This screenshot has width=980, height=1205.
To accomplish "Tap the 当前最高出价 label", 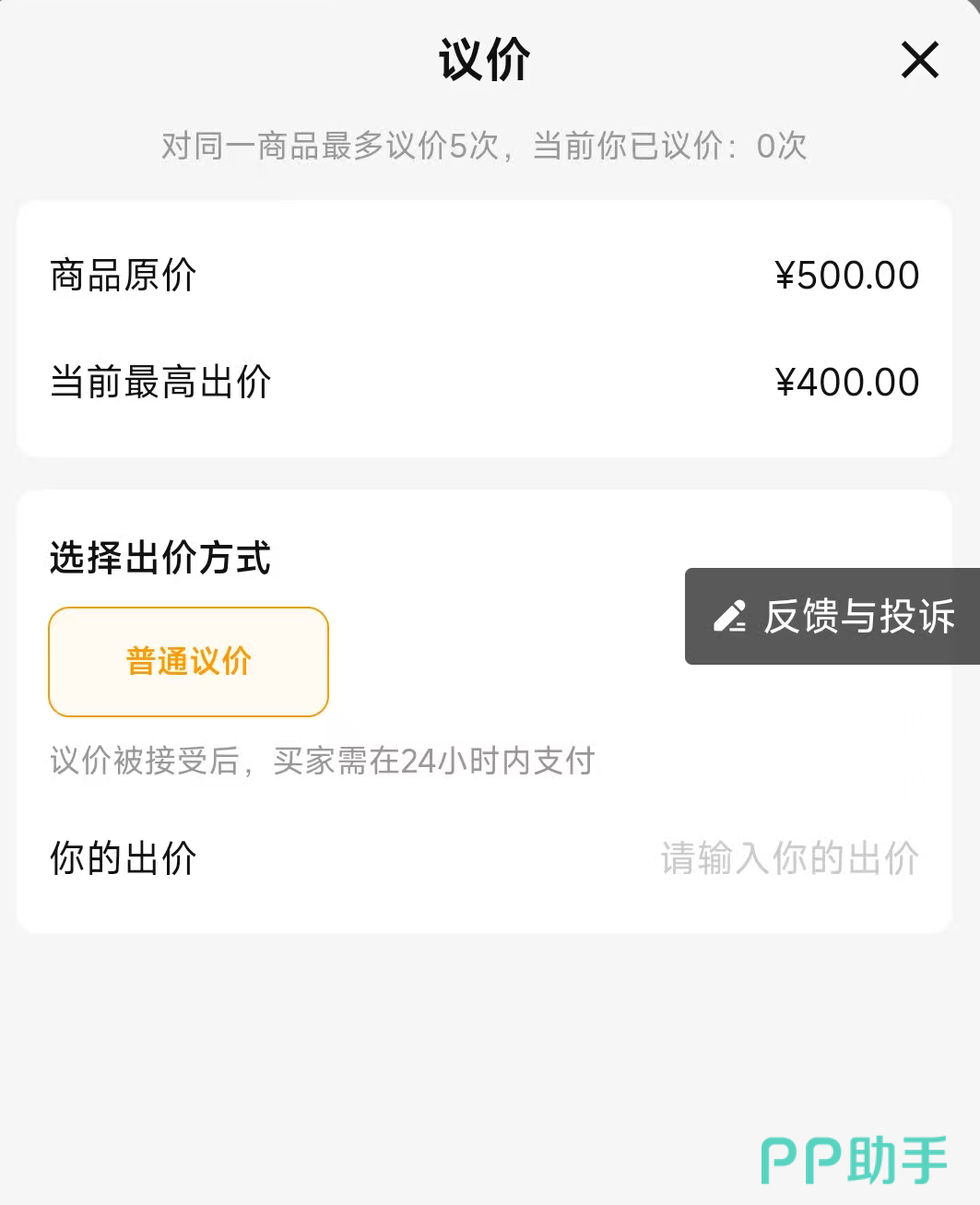I will point(160,382).
